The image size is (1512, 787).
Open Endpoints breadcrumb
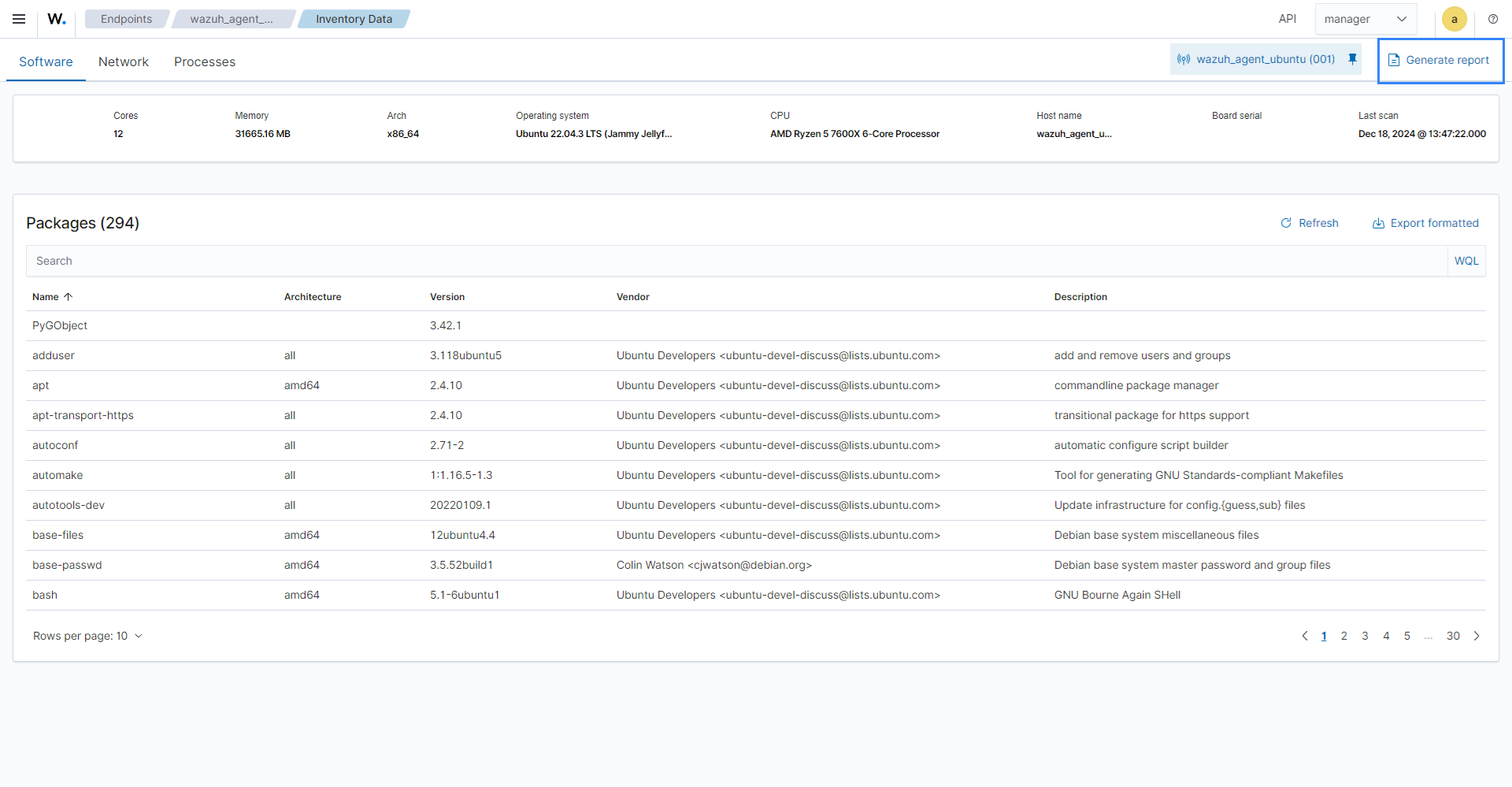[126, 19]
